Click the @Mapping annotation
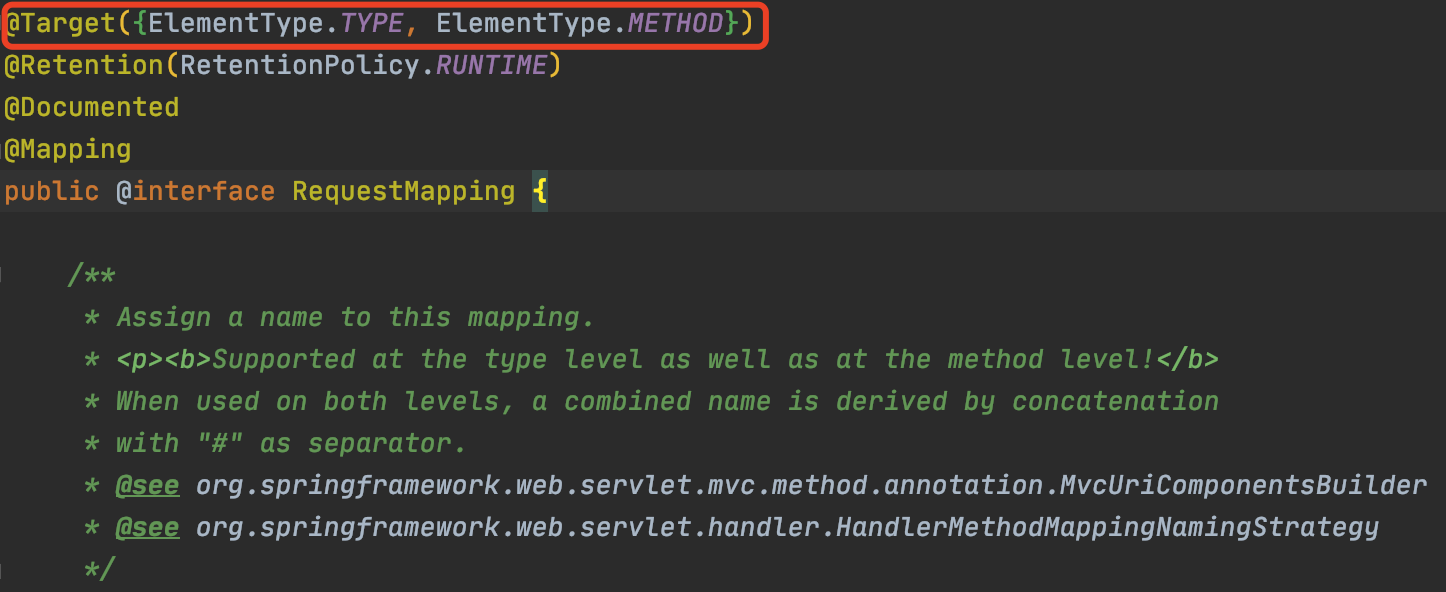The width and height of the screenshot is (1446, 592). [67, 149]
